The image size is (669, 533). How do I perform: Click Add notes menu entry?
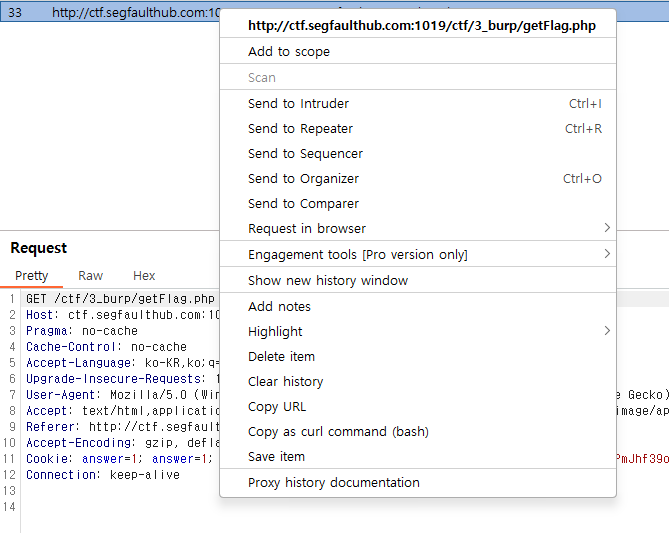279,307
